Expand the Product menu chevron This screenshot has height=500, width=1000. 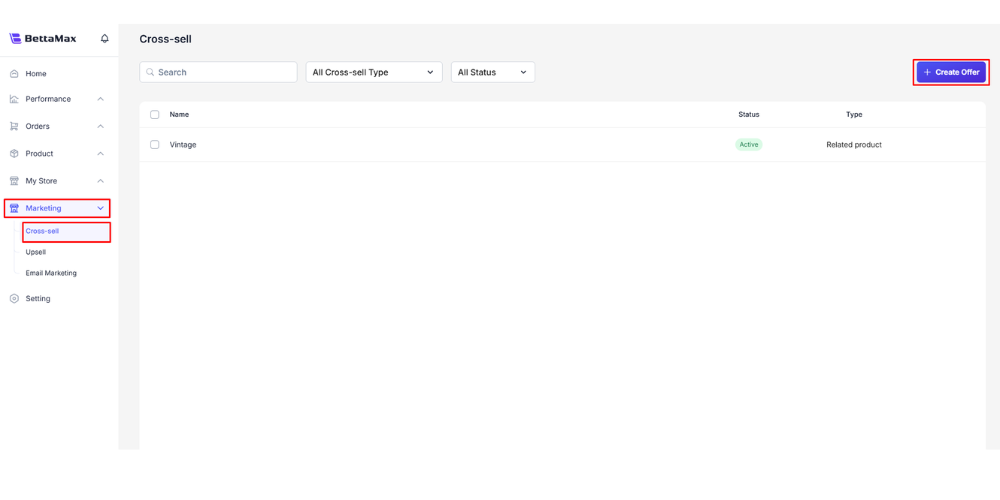tap(100, 154)
